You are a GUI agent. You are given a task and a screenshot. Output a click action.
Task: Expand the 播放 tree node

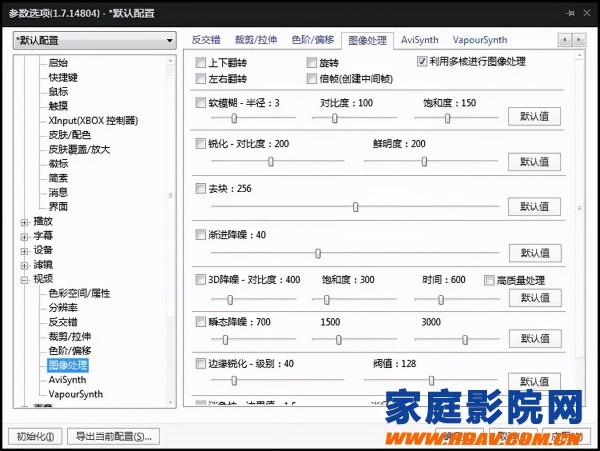pyautogui.click(x=24, y=221)
